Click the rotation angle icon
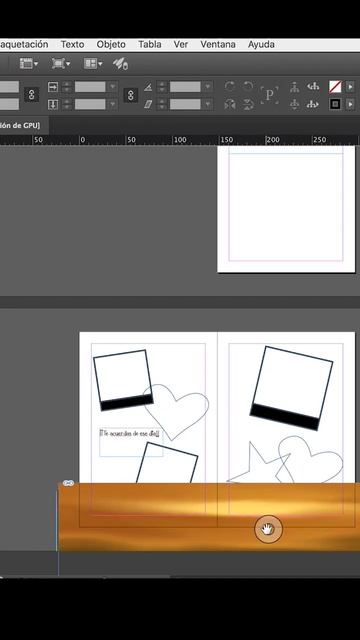 pos(148,87)
